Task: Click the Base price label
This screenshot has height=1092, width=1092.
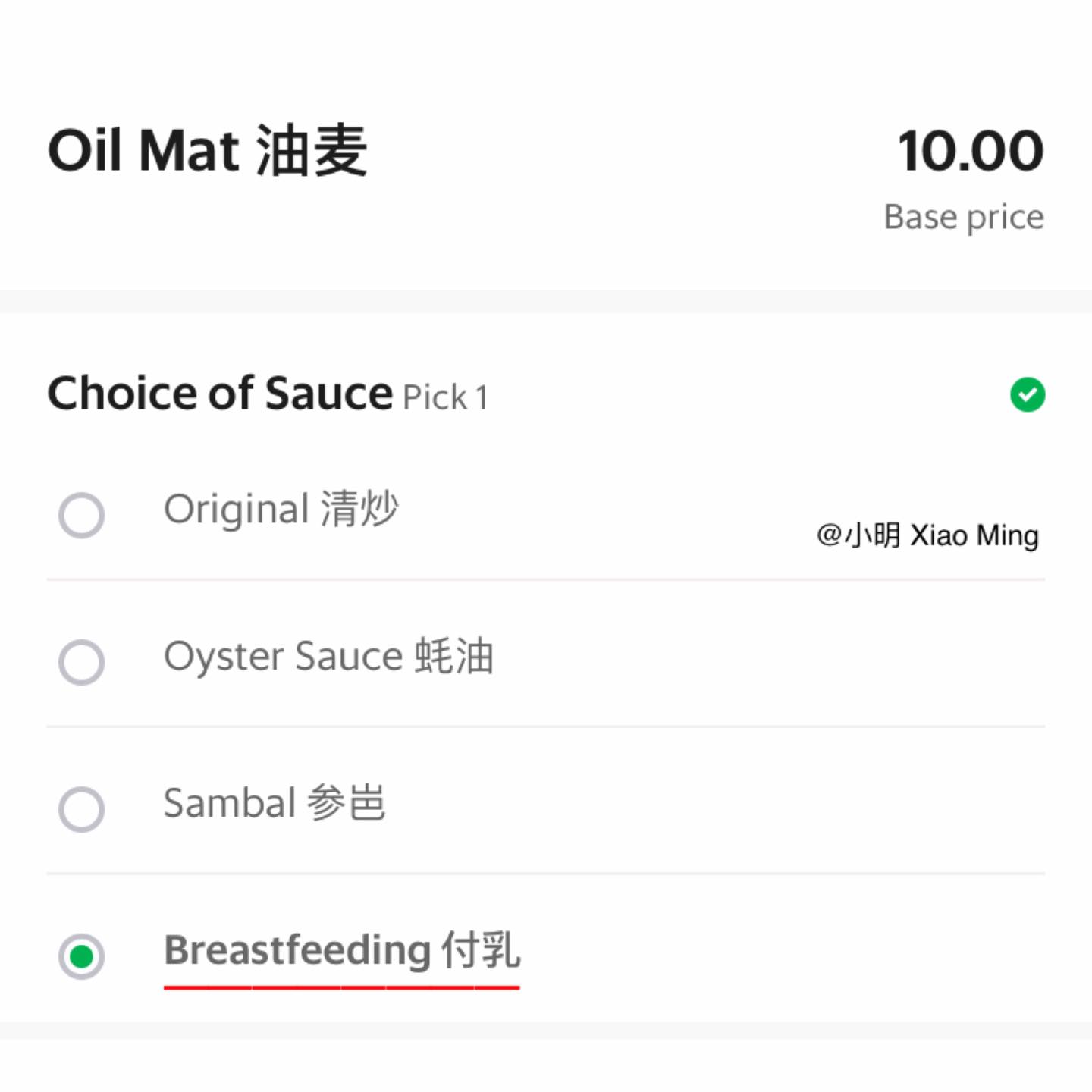Action: [964, 217]
